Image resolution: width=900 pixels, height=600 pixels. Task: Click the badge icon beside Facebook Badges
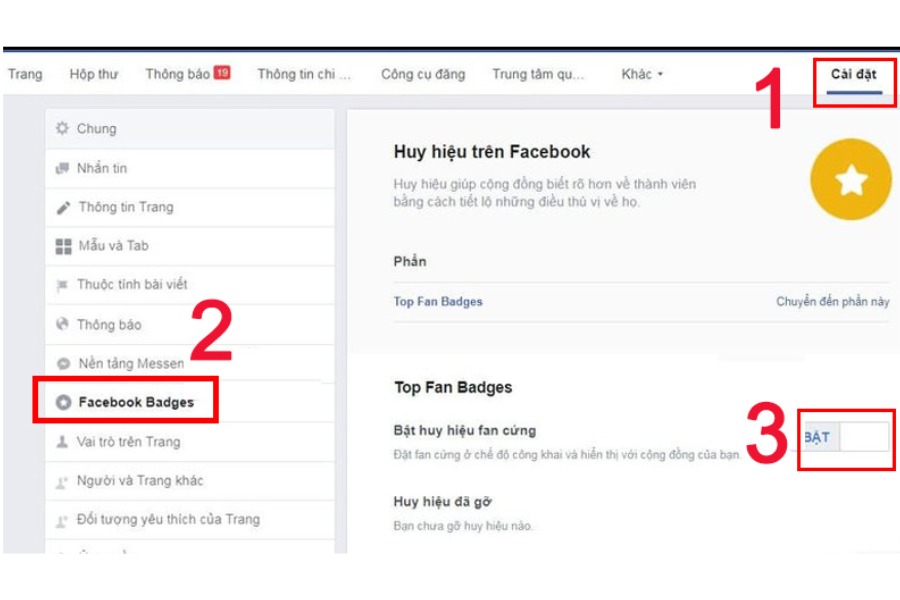pos(63,402)
